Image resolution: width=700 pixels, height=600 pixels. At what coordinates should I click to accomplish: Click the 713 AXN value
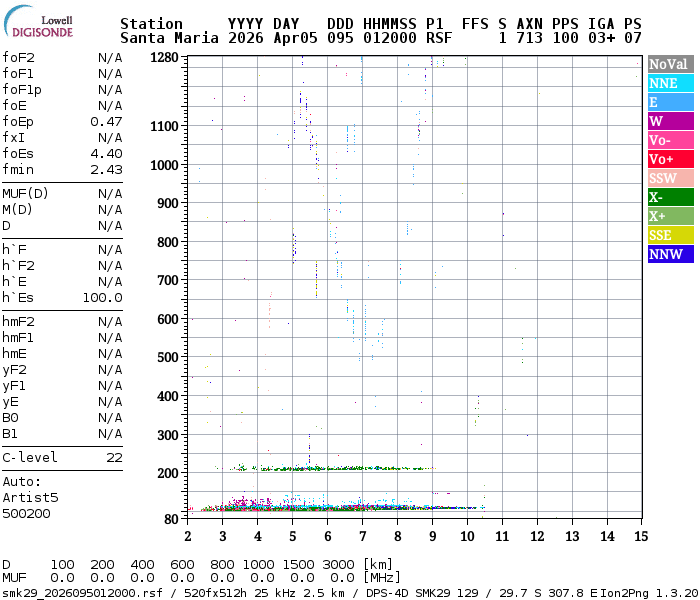click(529, 38)
